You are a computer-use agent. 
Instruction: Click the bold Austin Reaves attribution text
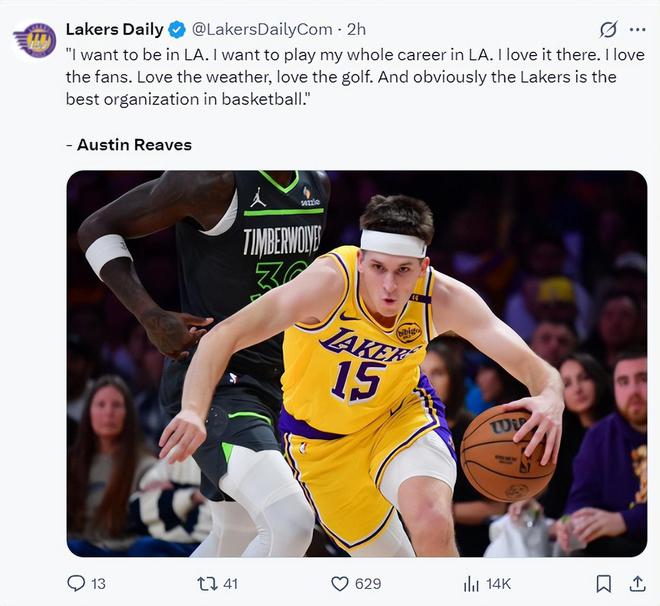coord(135,145)
